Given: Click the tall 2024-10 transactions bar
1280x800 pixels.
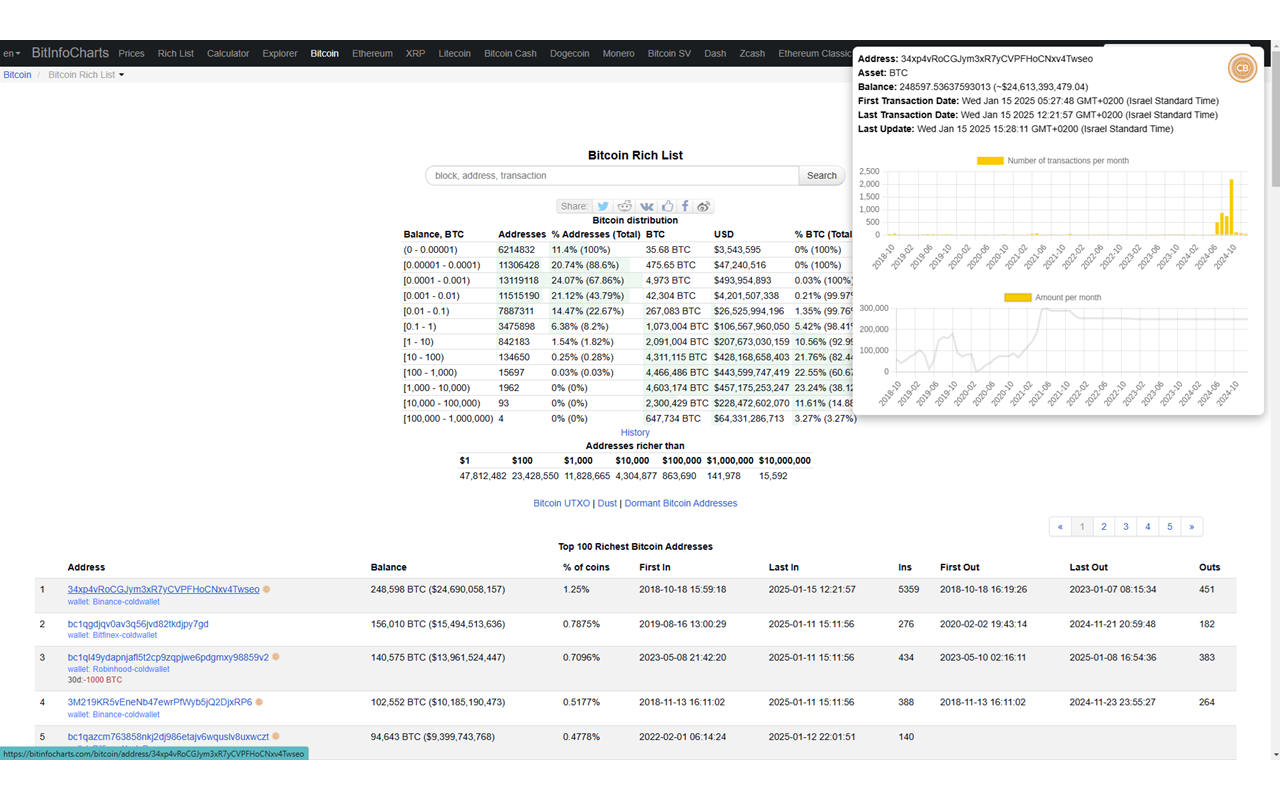Looking at the screenshot, I should [x=1231, y=207].
